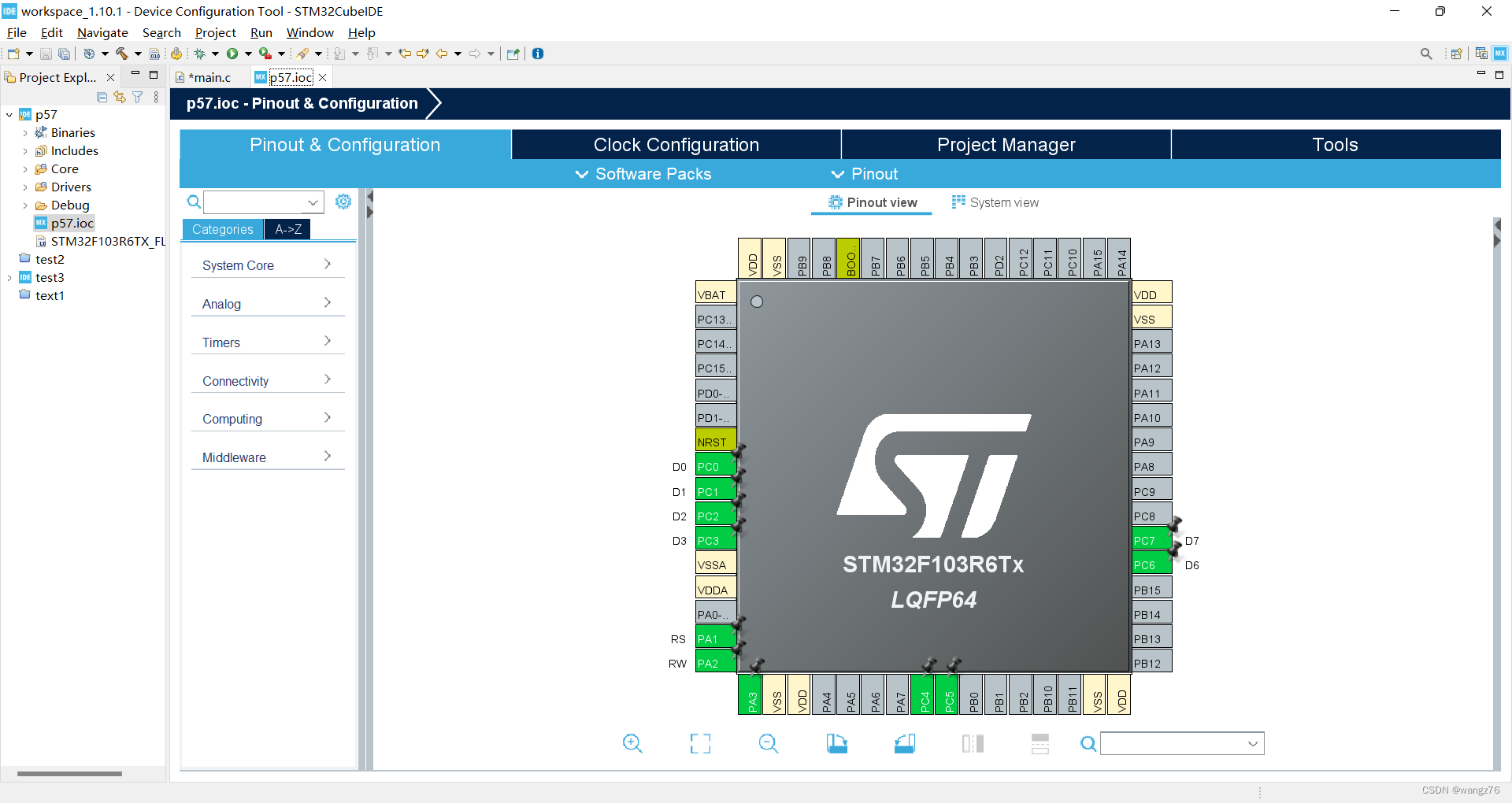Select the Pinout & Configuration tab

(345, 145)
